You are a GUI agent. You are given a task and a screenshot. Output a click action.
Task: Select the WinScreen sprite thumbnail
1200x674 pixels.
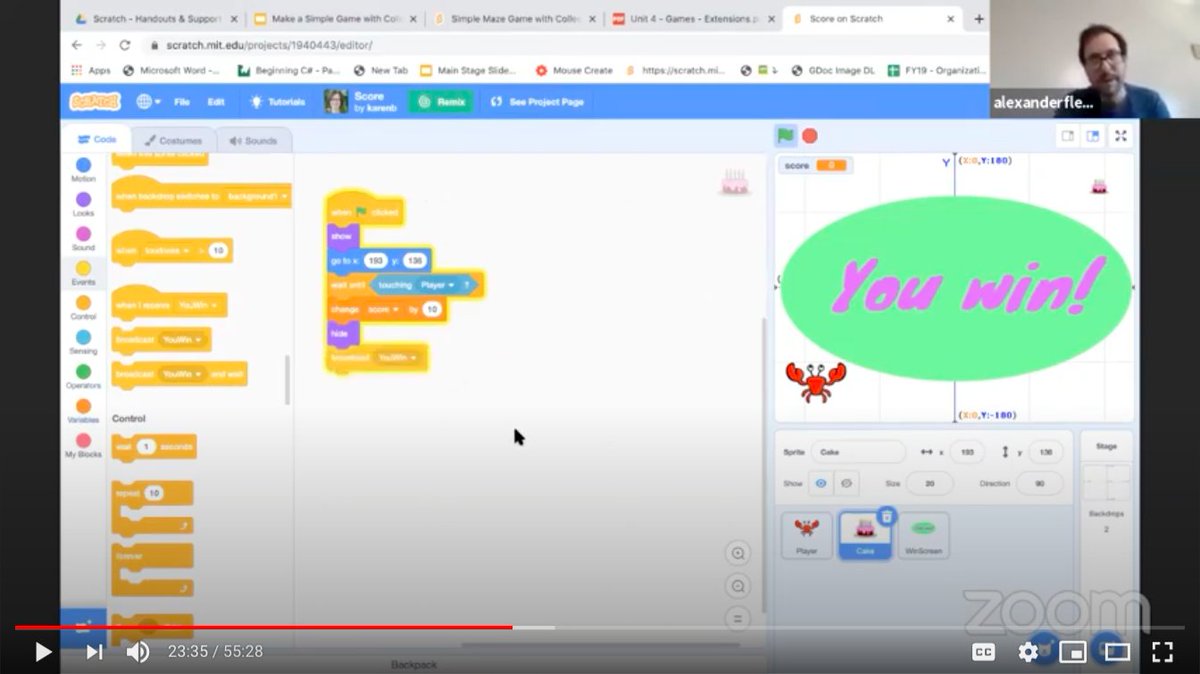coord(924,535)
